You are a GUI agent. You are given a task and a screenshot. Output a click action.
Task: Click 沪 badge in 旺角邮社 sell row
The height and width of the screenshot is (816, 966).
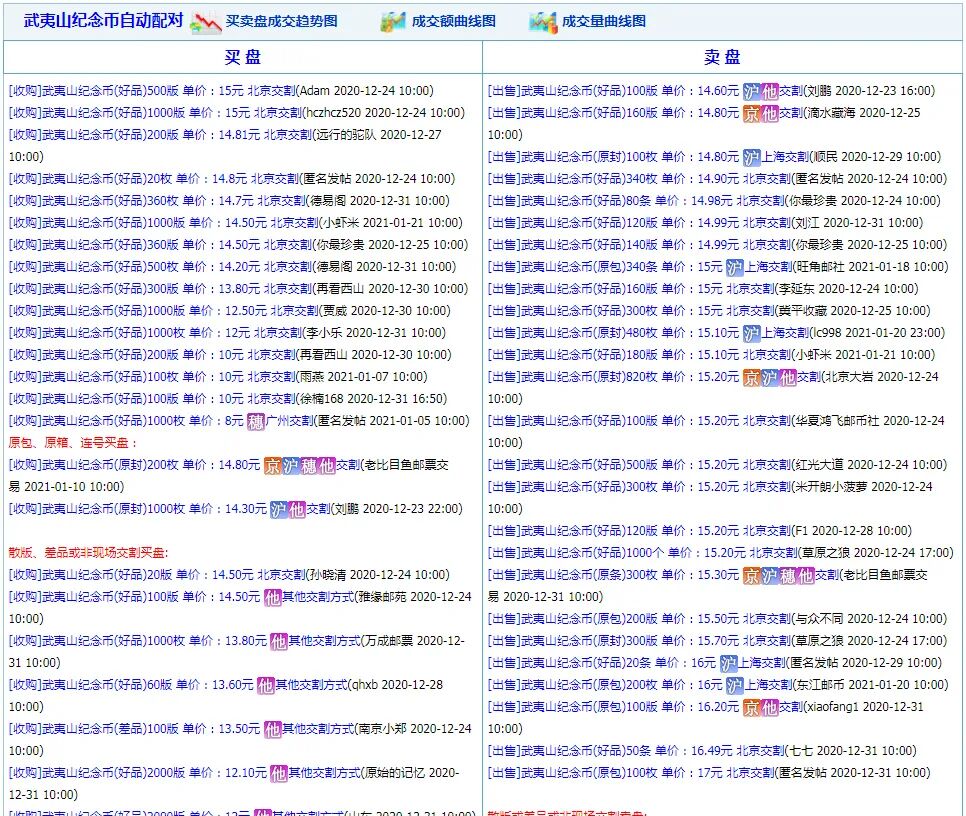coord(735,267)
